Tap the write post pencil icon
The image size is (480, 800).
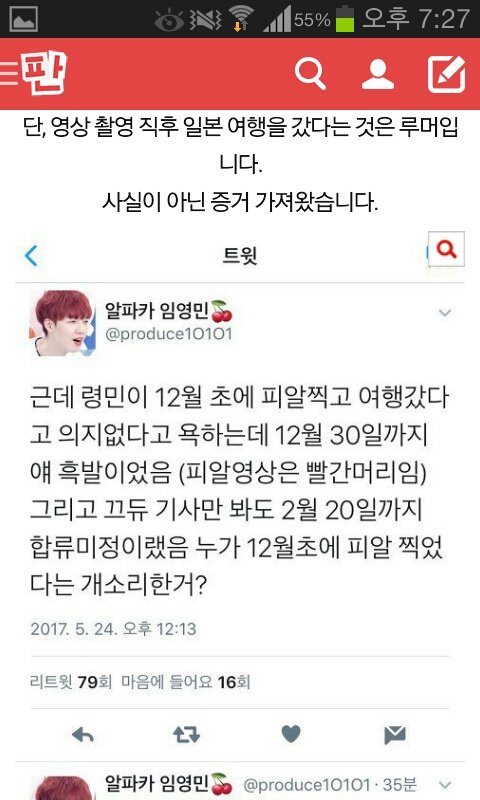tap(446, 74)
